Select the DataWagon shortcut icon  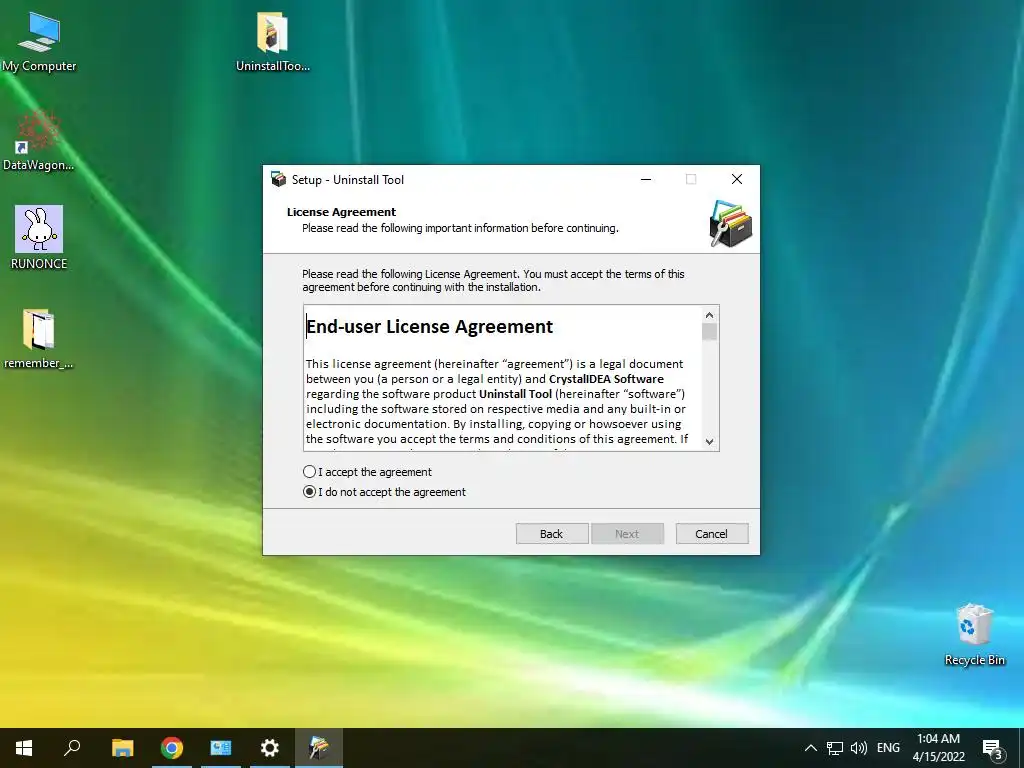39,140
